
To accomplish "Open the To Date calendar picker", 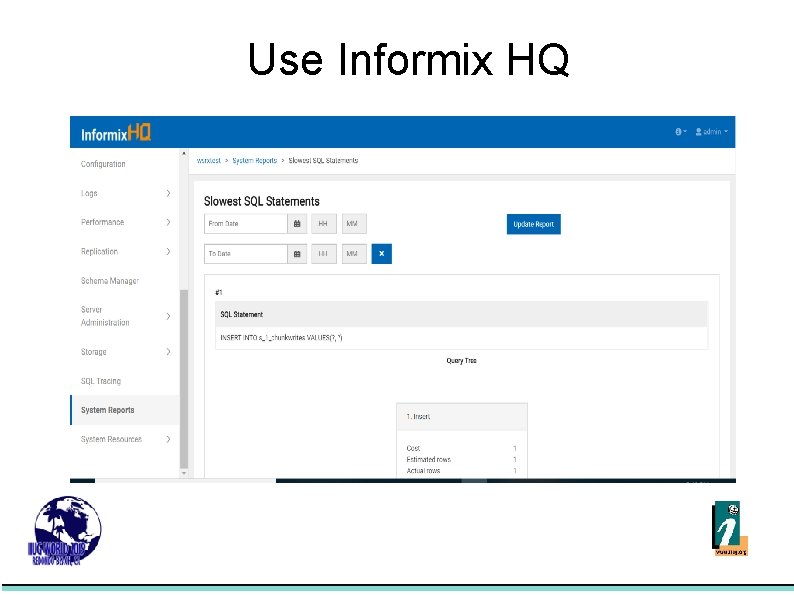I will (x=297, y=254).
